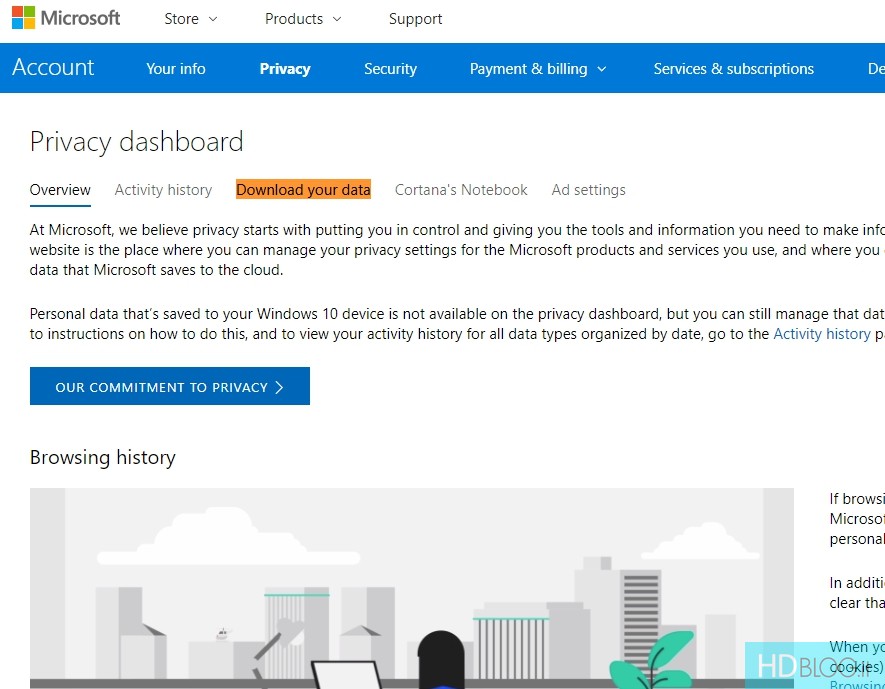Go to the Account home link
This screenshot has width=885, height=689.
(x=53, y=68)
